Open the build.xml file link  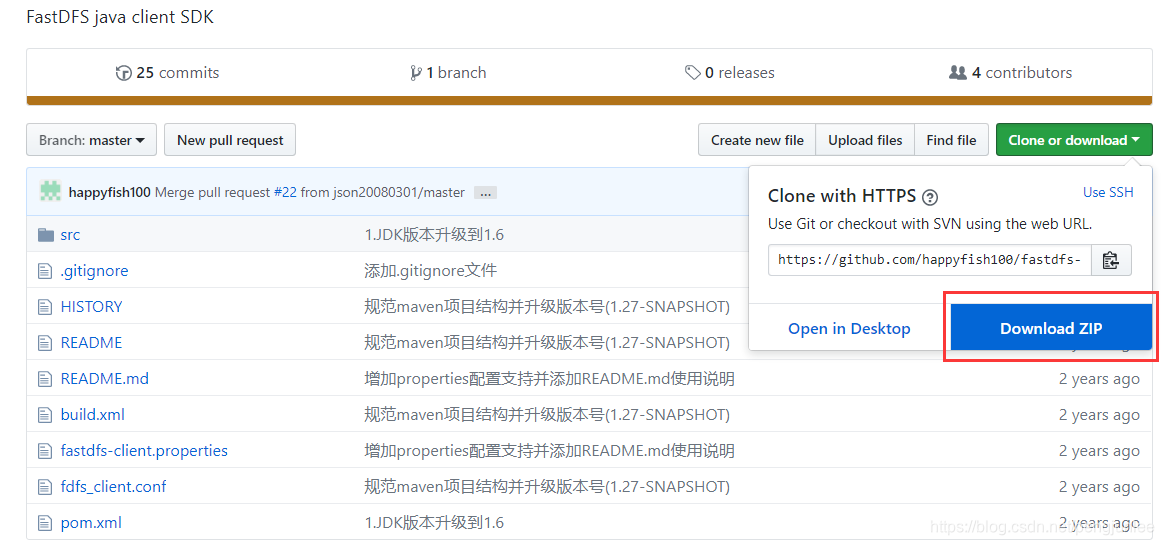(x=93, y=414)
